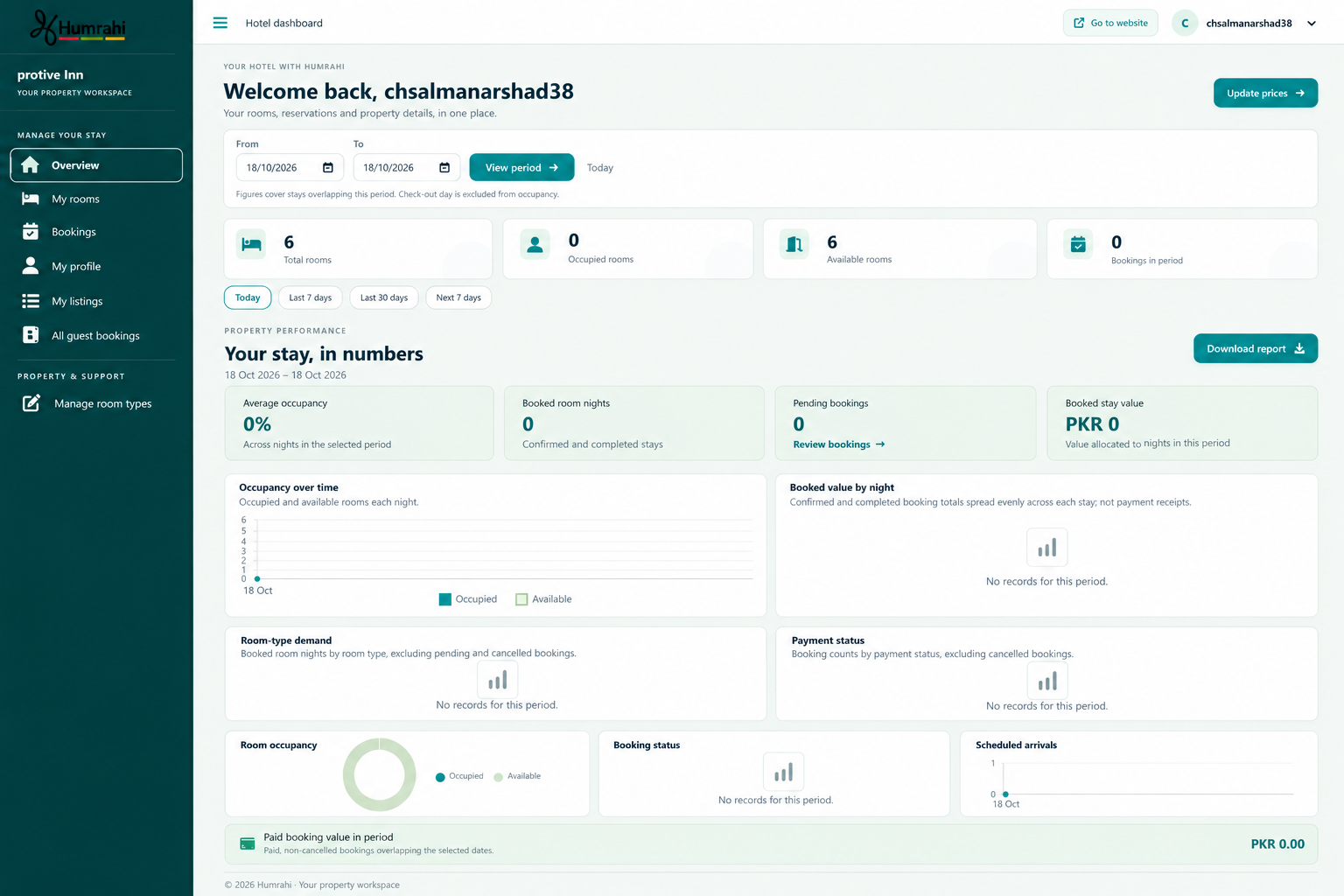Click the 18 Oct point on Scheduled arrivals
The image size is (1344, 896).
[1005, 794]
